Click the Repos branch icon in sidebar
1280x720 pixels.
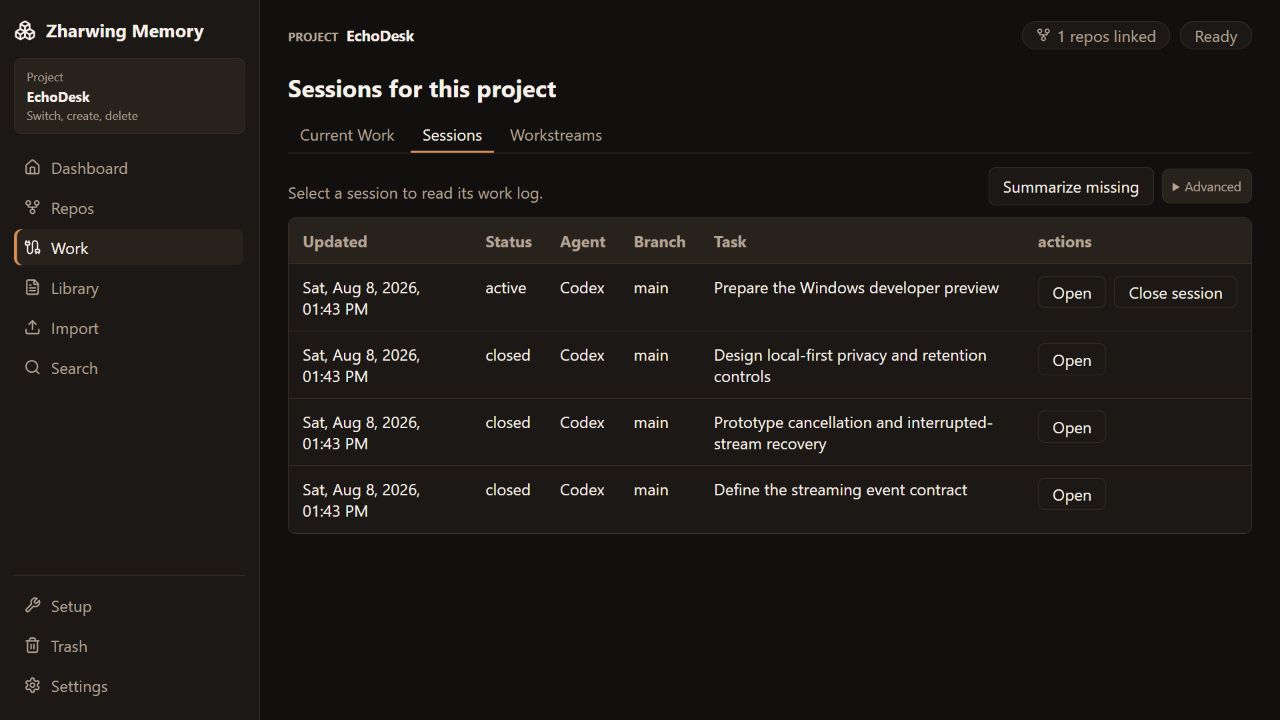pos(33,208)
